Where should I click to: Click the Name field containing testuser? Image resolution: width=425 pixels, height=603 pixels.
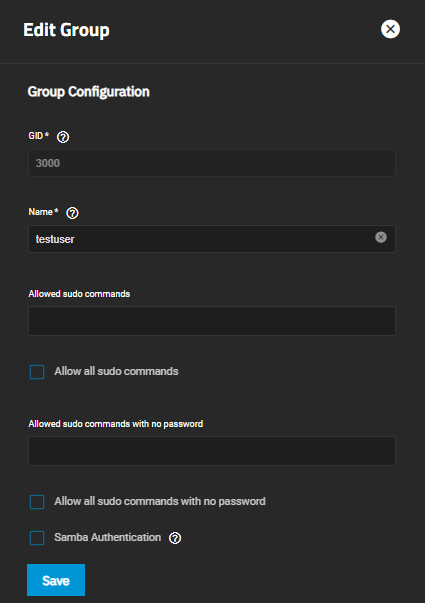point(212,239)
